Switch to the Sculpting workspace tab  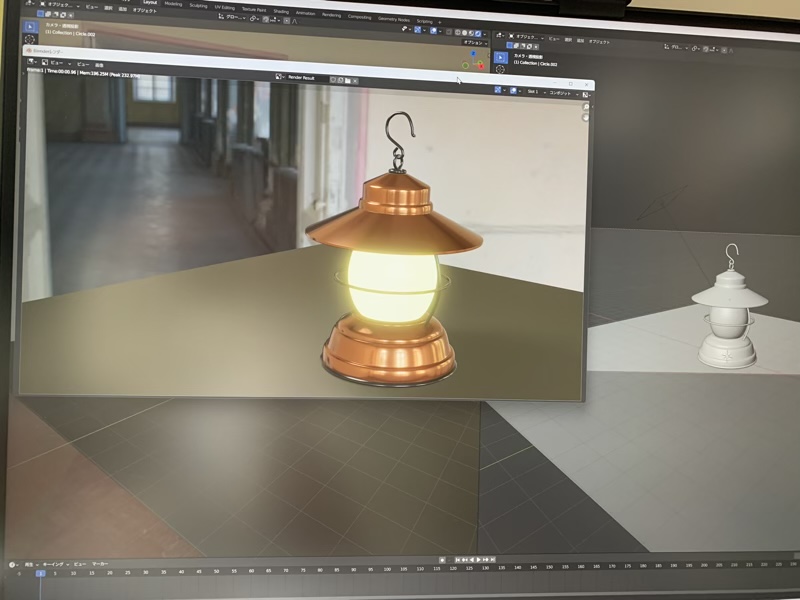click(198, 5)
